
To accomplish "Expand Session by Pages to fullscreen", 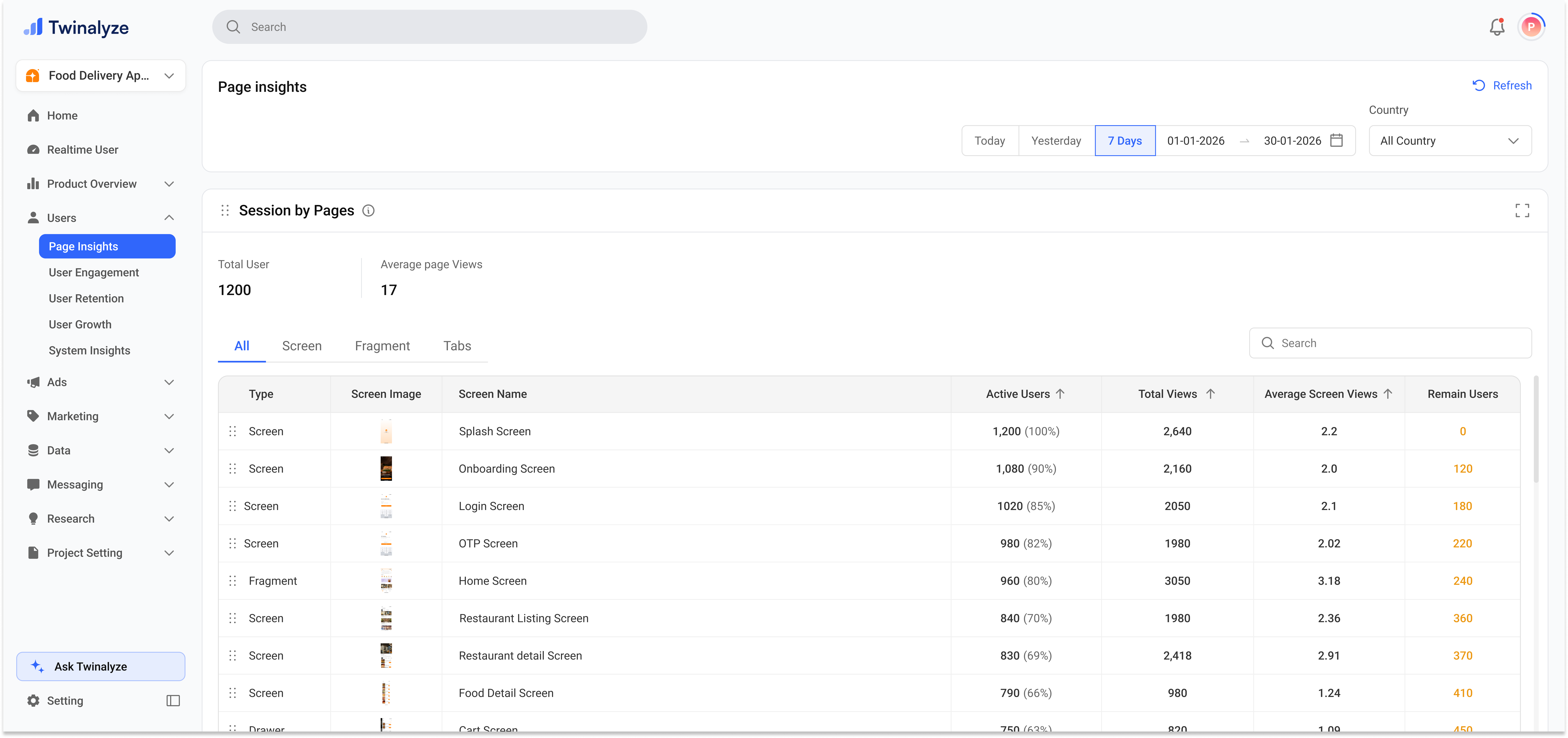I will point(1522,211).
